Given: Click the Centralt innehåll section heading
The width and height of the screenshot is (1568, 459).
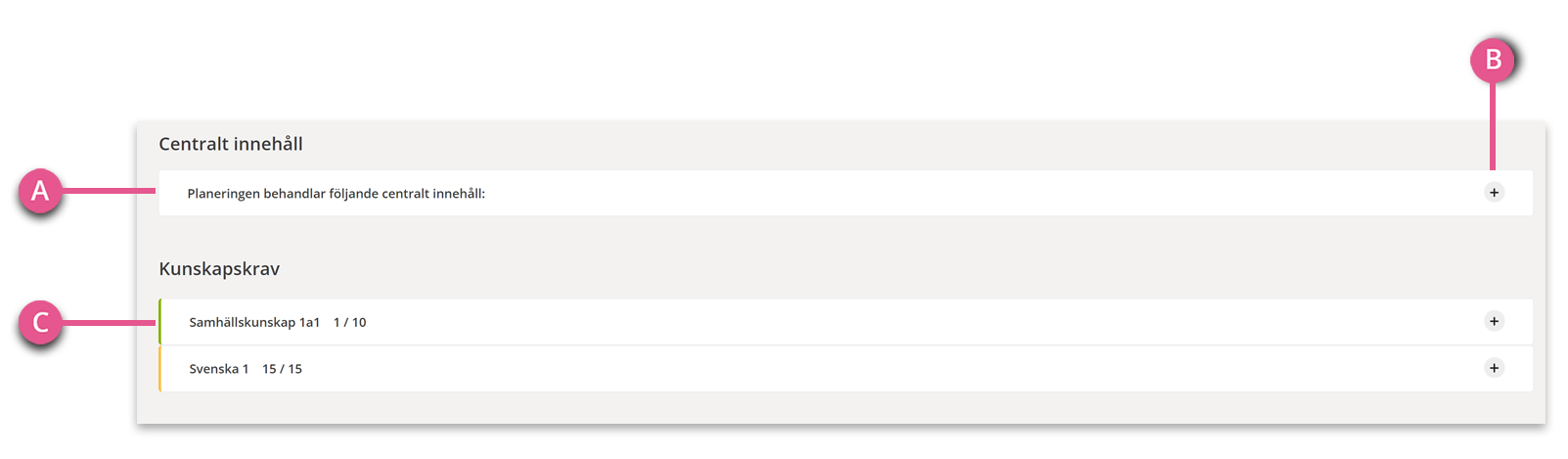Looking at the screenshot, I should [x=231, y=144].
